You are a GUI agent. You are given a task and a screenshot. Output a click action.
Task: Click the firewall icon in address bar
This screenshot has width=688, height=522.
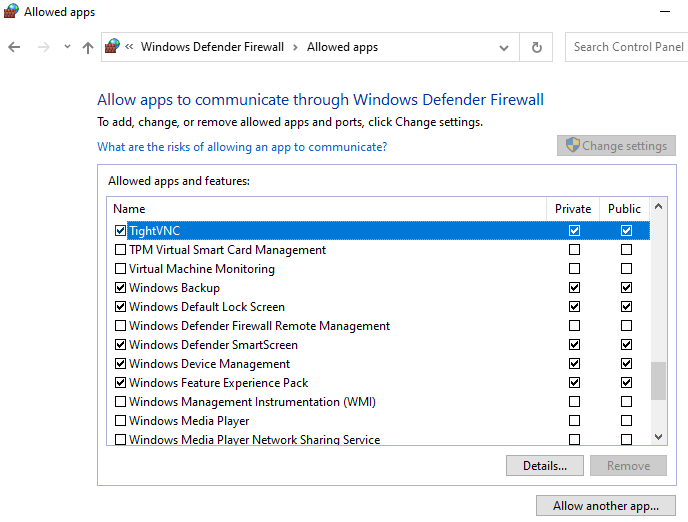pyautogui.click(x=112, y=46)
